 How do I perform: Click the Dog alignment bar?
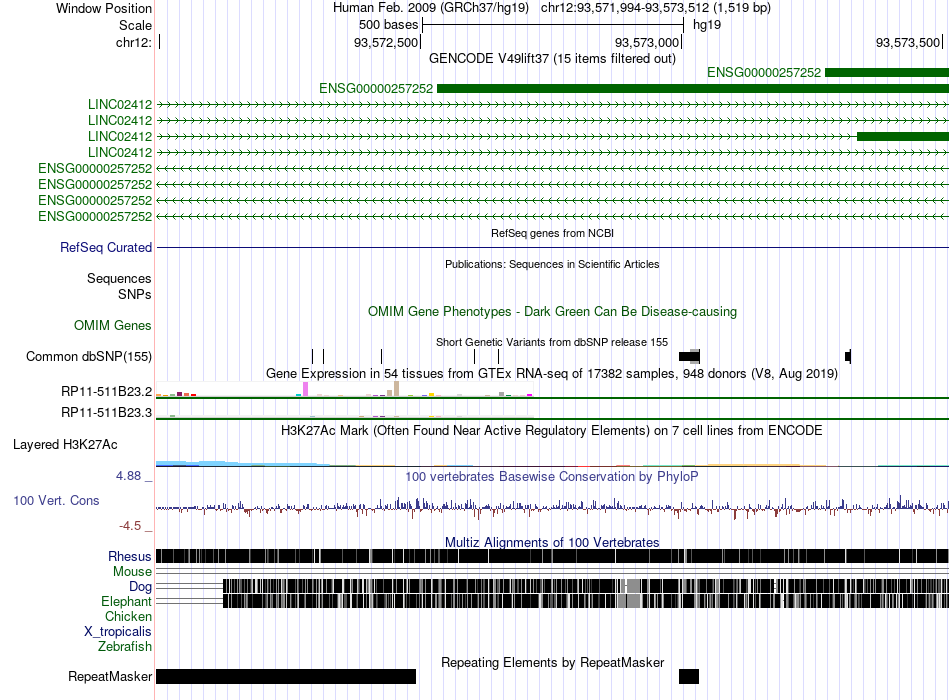(586, 586)
